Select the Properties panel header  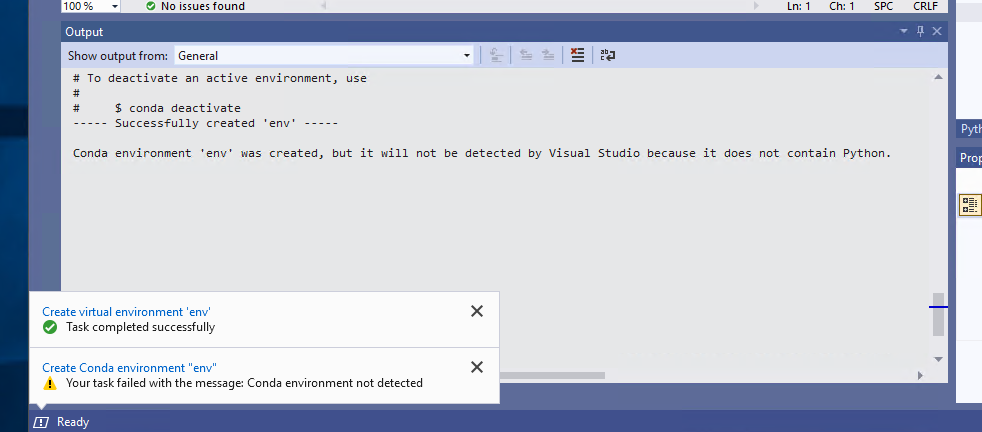pos(971,158)
